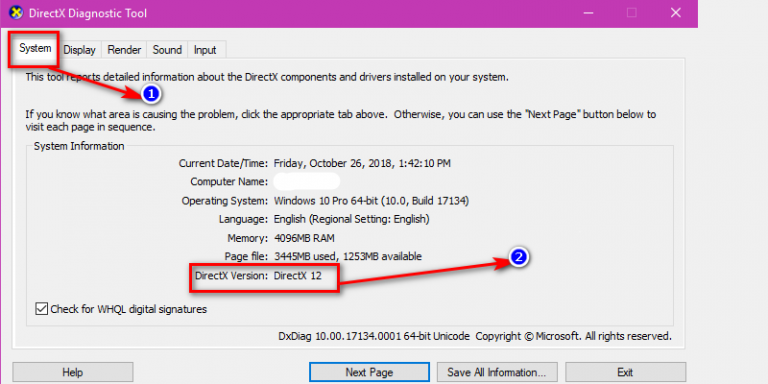Click the DirectX Diagnostic Tool title bar icon
768x384 pixels.
(17, 12)
